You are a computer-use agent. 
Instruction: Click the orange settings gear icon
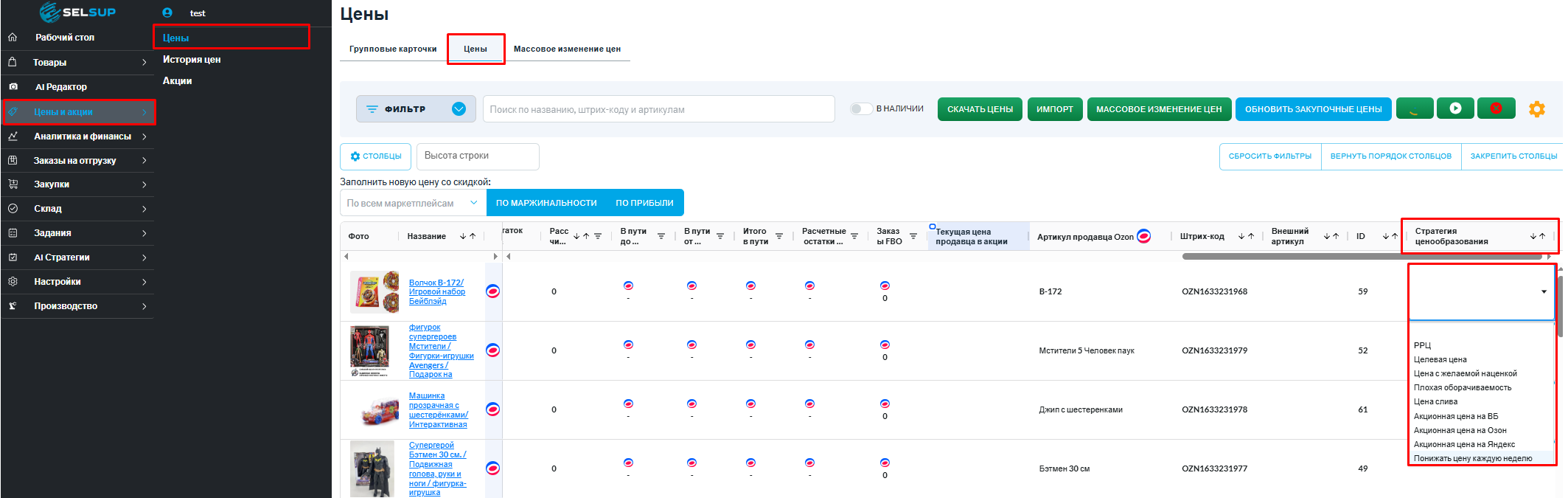1536,109
